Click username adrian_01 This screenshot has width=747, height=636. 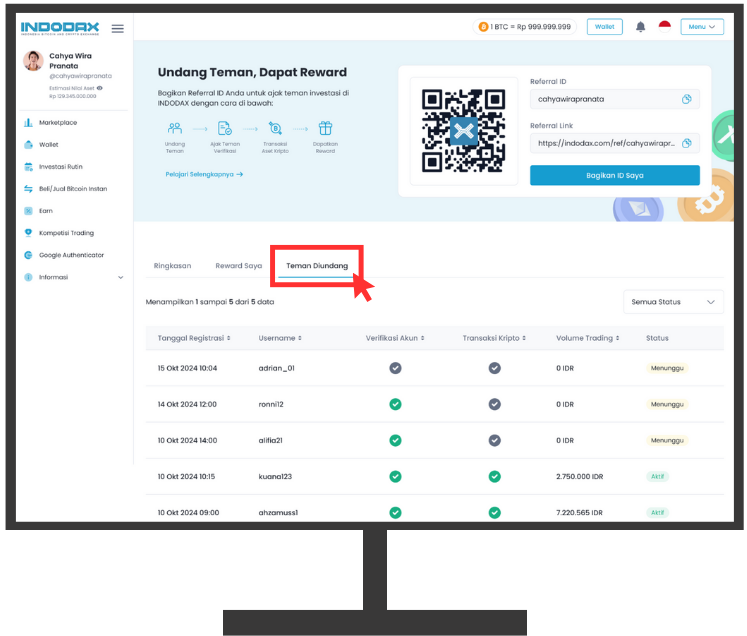coord(276,368)
